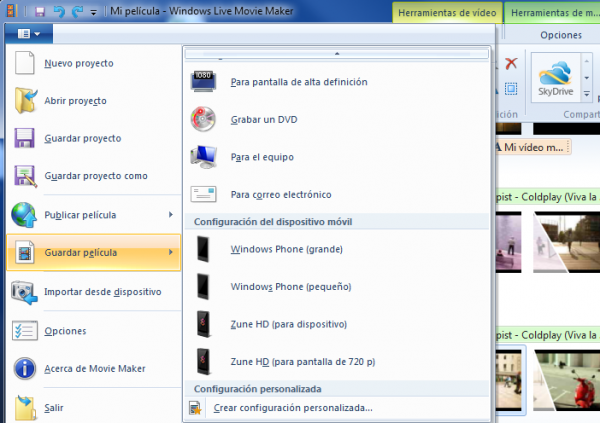Click the custom configuration star icon
This screenshot has width=600, height=423.
click(x=195, y=408)
